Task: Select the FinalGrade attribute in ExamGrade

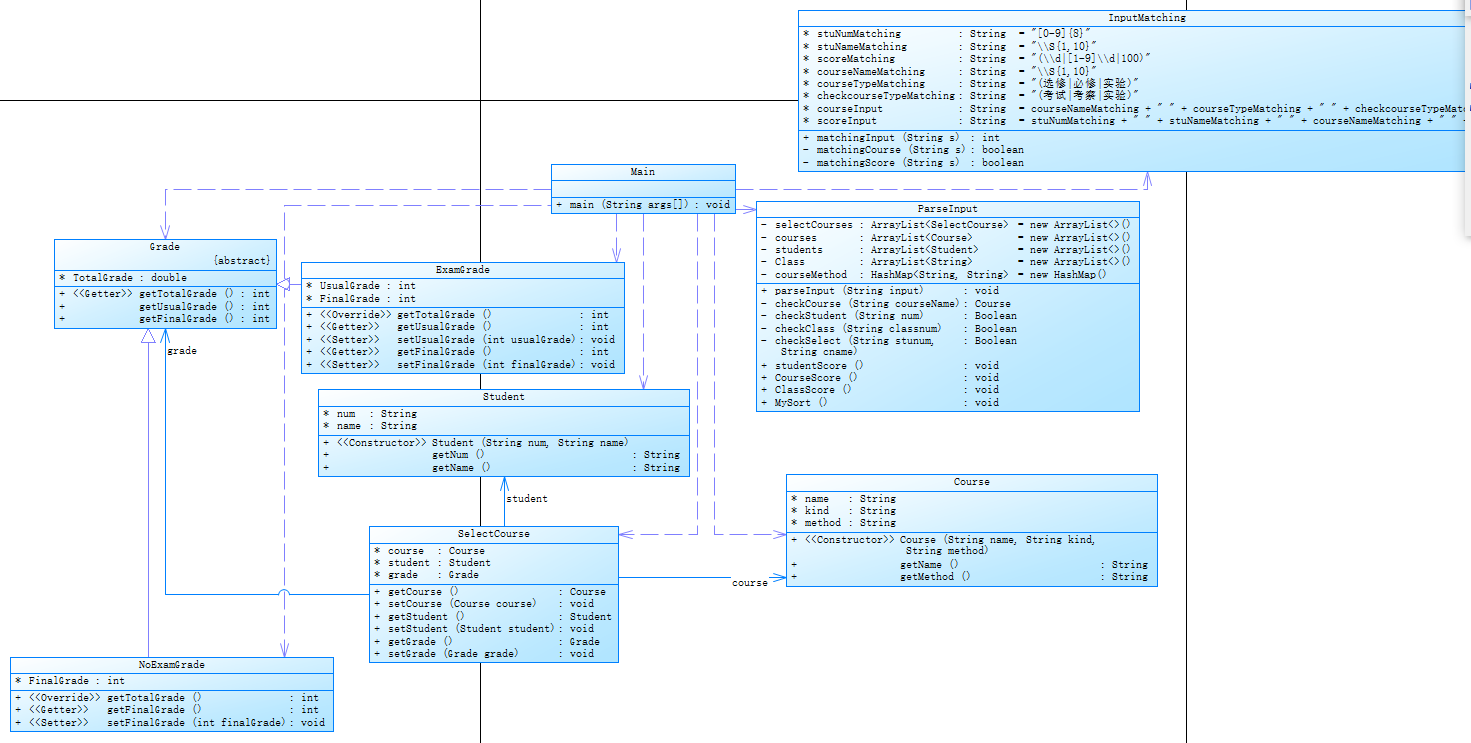Action: coord(361,299)
